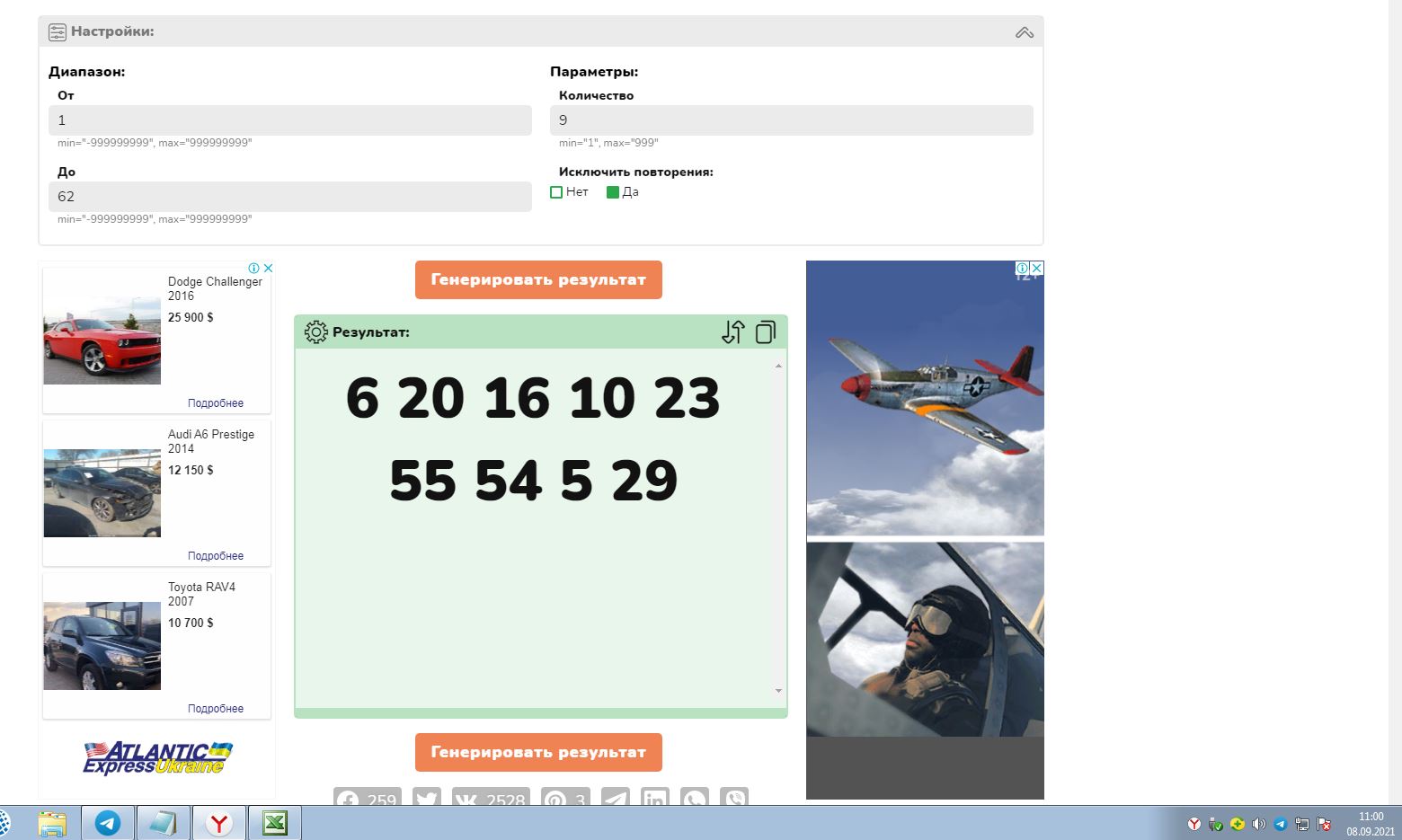Close the airplane ad banner
This screenshot has width=1402, height=840.
coord(1036,268)
